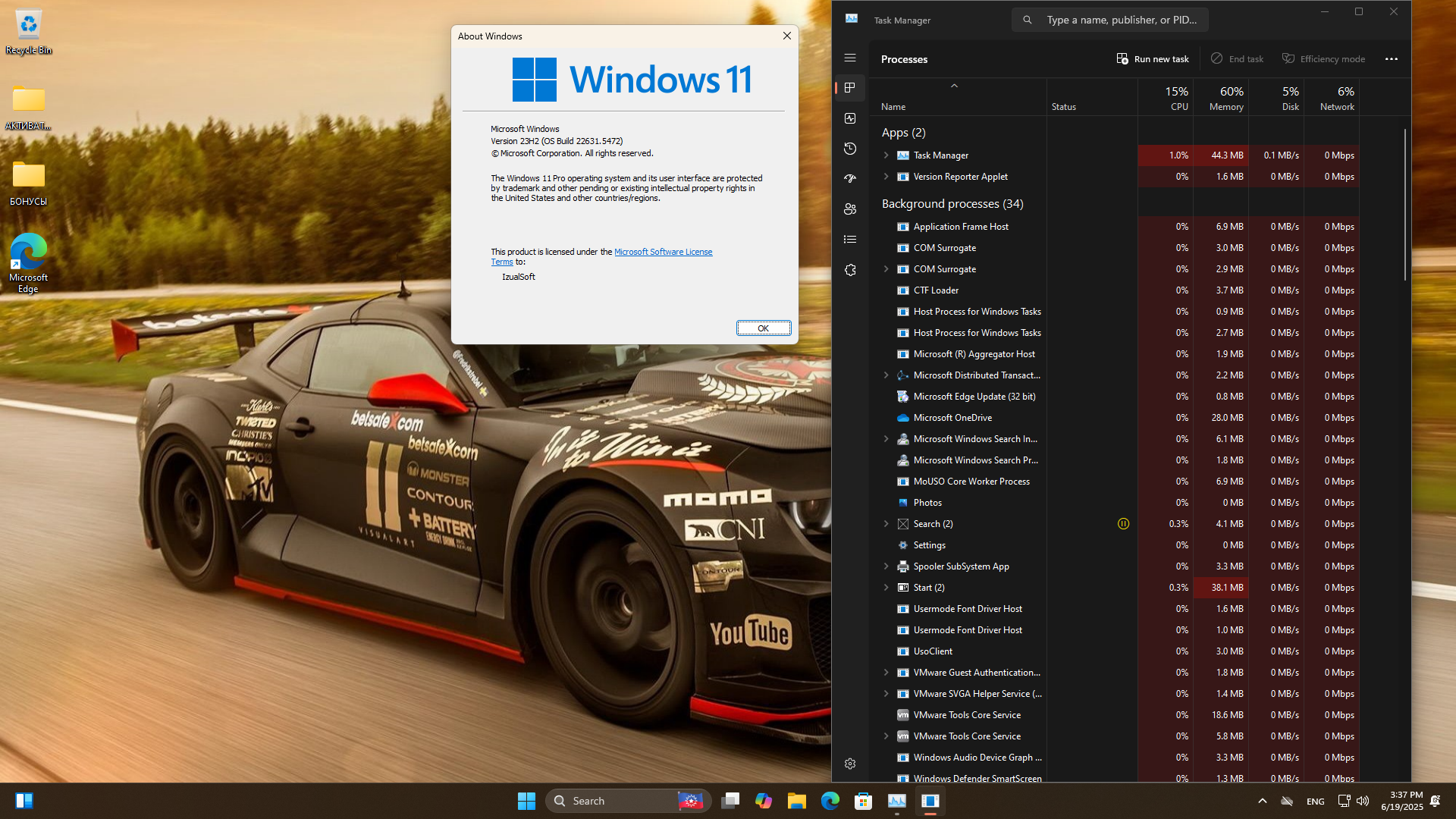Show hidden system tray icons
1456x819 pixels.
(1262, 801)
